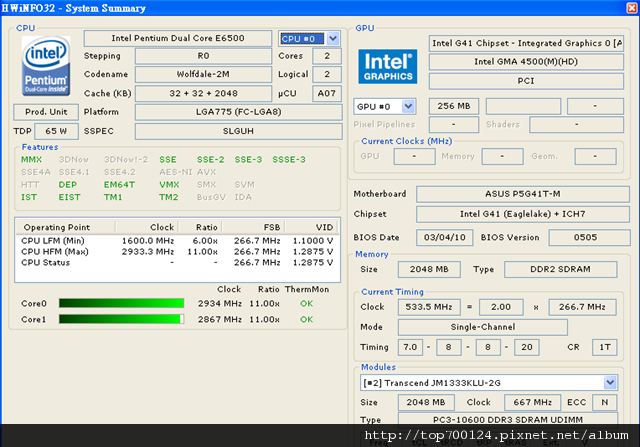Click the Stepping R0 field
640x447 pixels.
coord(203,56)
